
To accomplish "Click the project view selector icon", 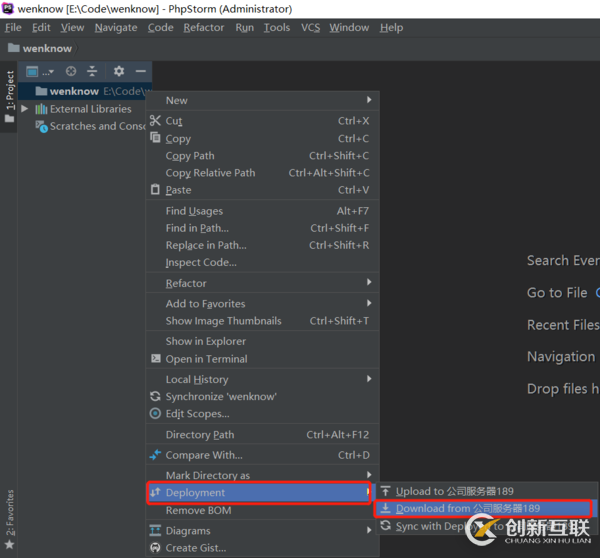I will click(32, 71).
